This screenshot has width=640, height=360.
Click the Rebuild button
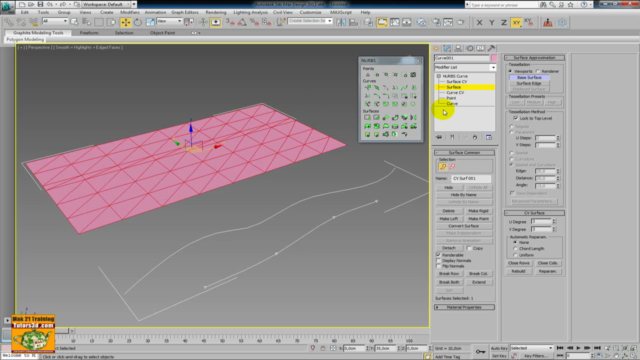pos(518,271)
